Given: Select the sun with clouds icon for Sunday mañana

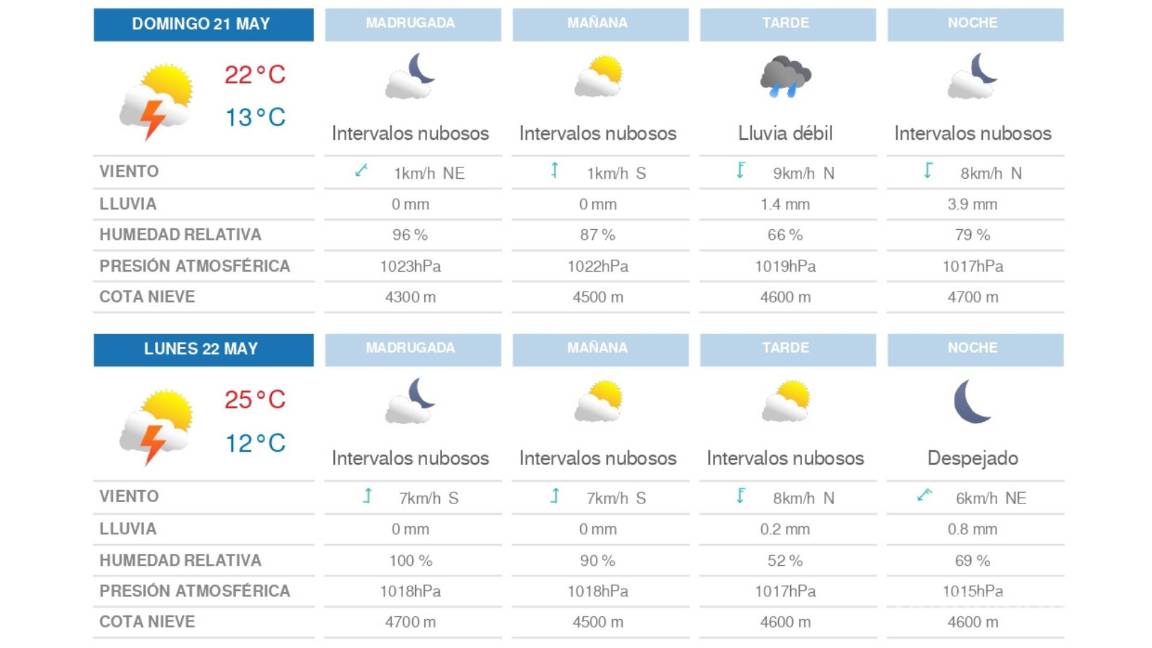Looking at the screenshot, I should [x=599, y=78].
